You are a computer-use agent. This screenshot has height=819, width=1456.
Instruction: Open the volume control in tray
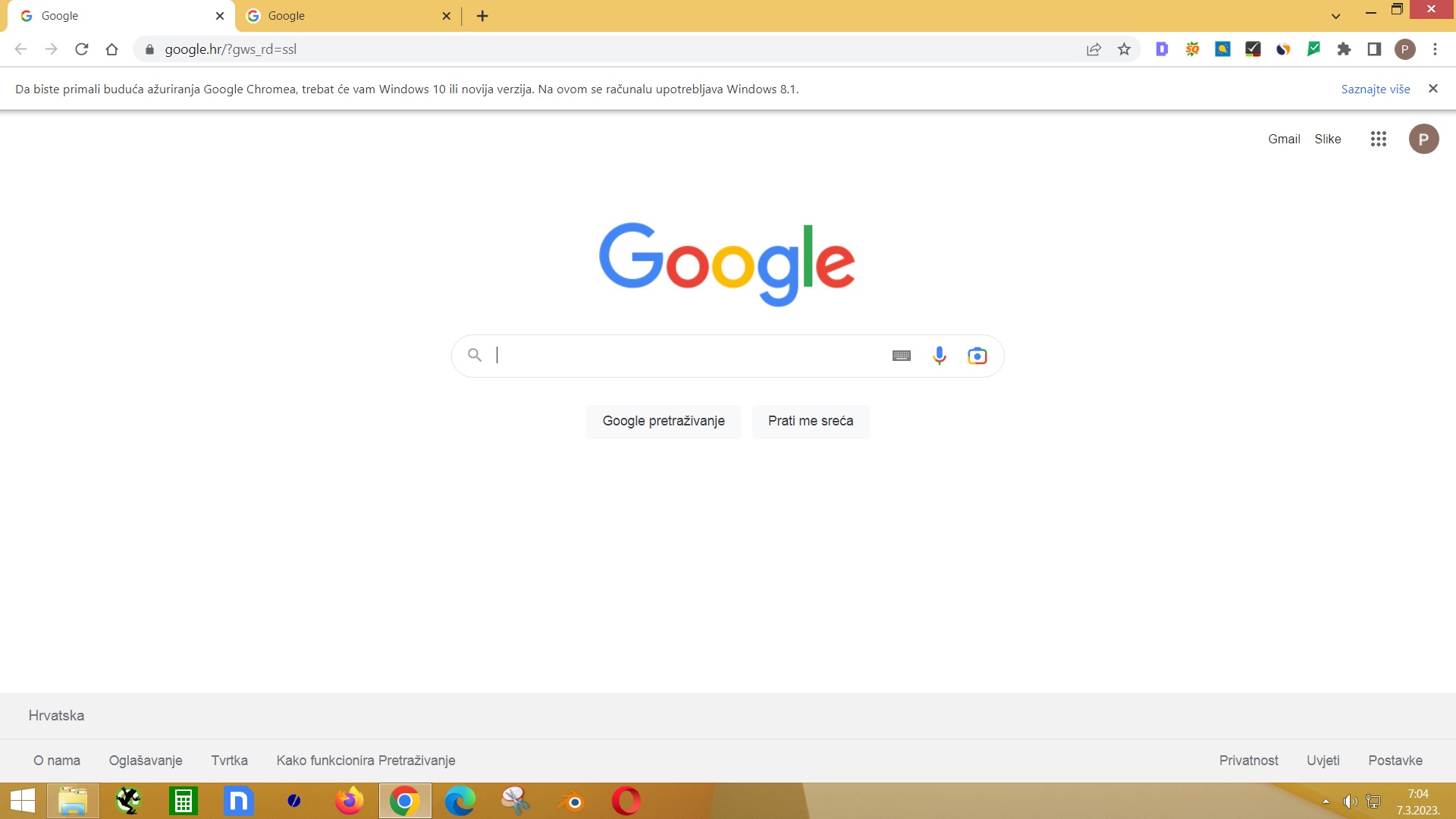coord(1350,802)
